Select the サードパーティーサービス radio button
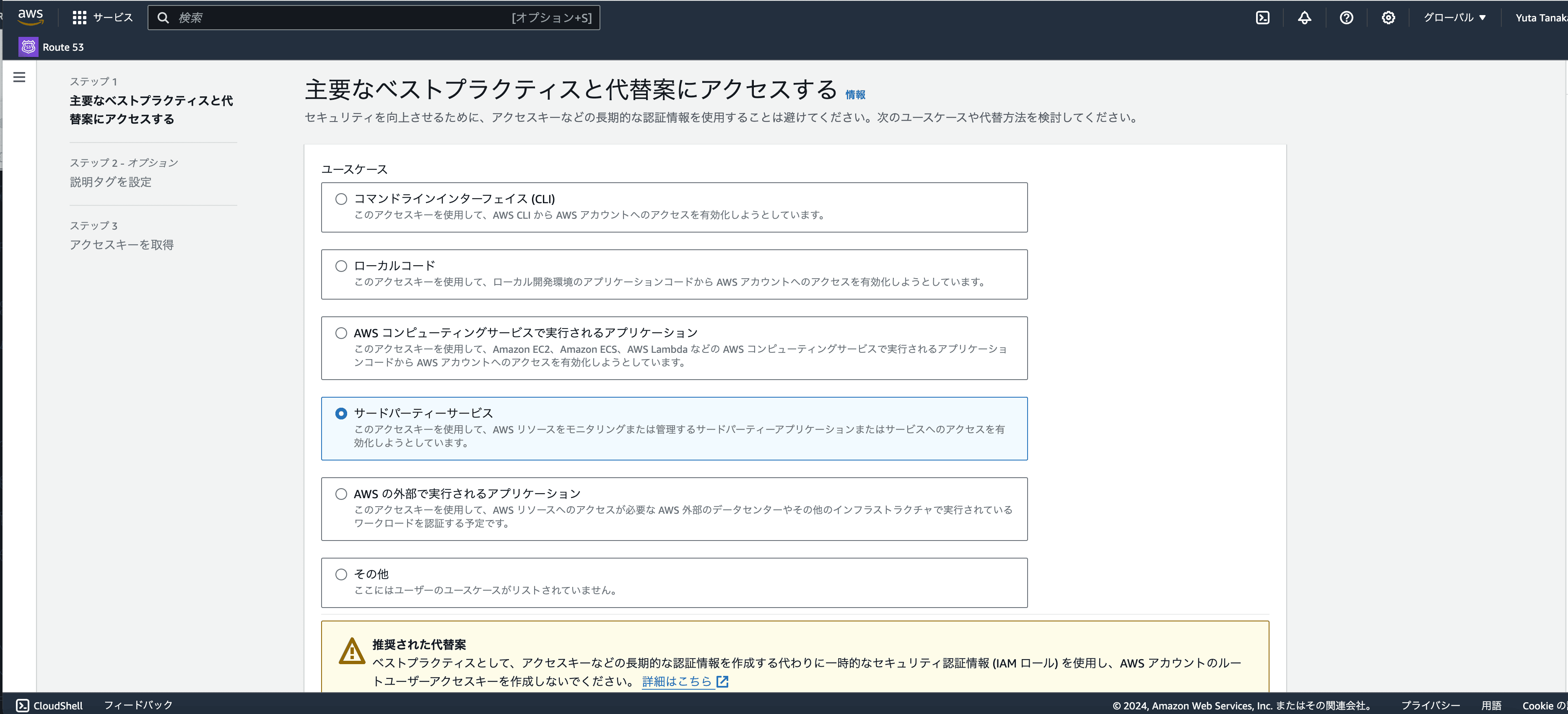Screen dimensions: 1568x714 [341, 414]
